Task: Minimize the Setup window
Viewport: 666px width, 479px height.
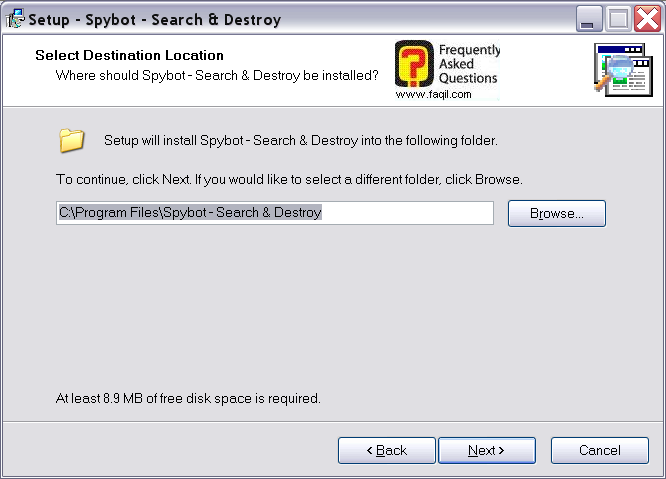Action: (x=589, y=19)
